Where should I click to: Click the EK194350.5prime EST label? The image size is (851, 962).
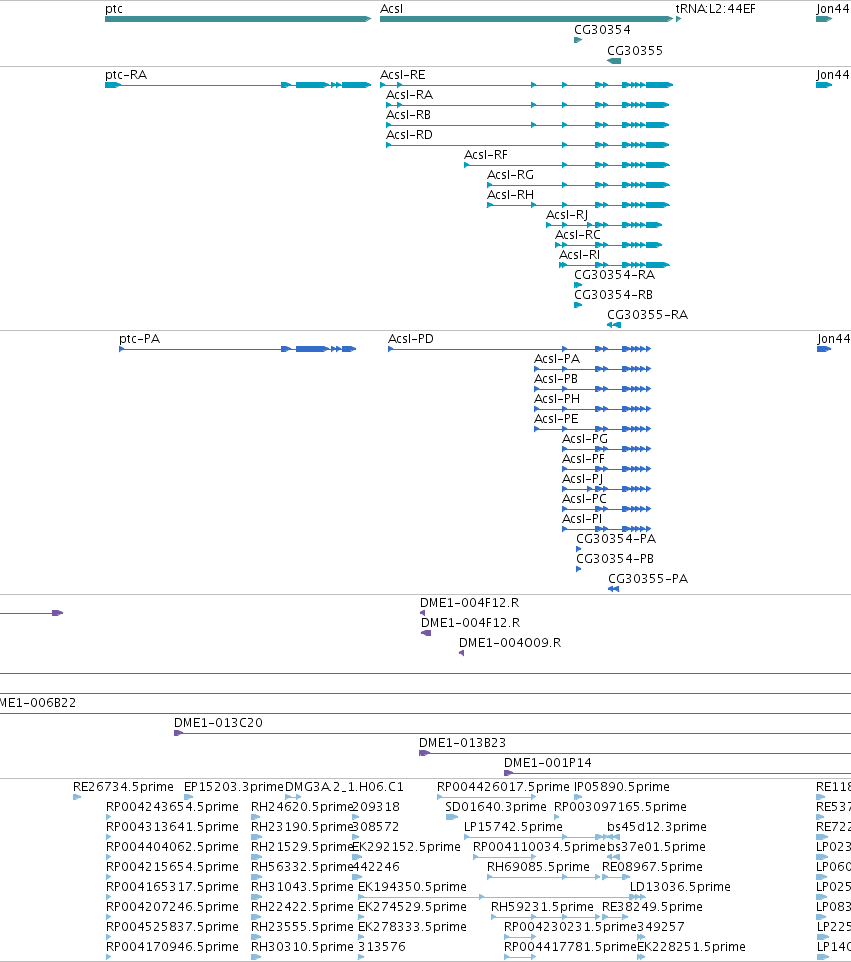[x=412, y=887]
